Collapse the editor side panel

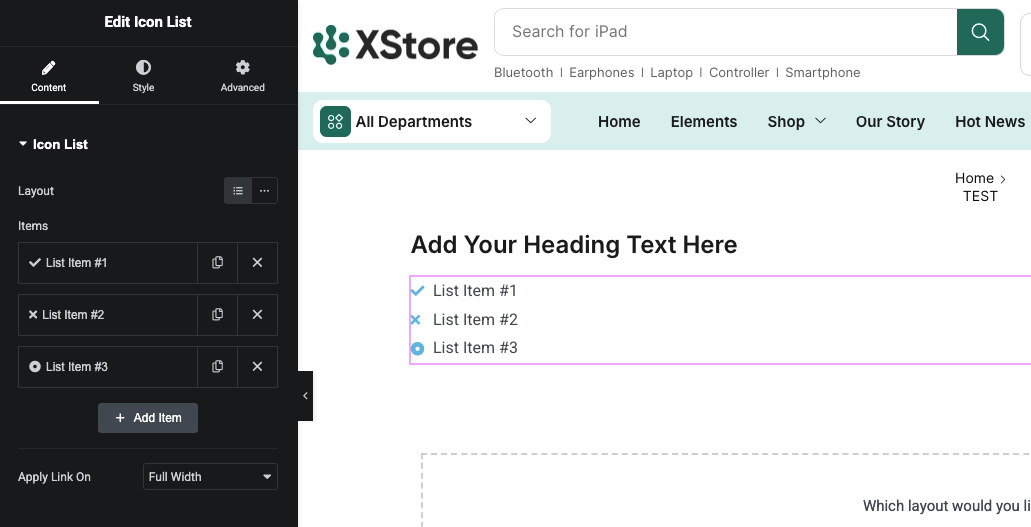tap(305, 395)
